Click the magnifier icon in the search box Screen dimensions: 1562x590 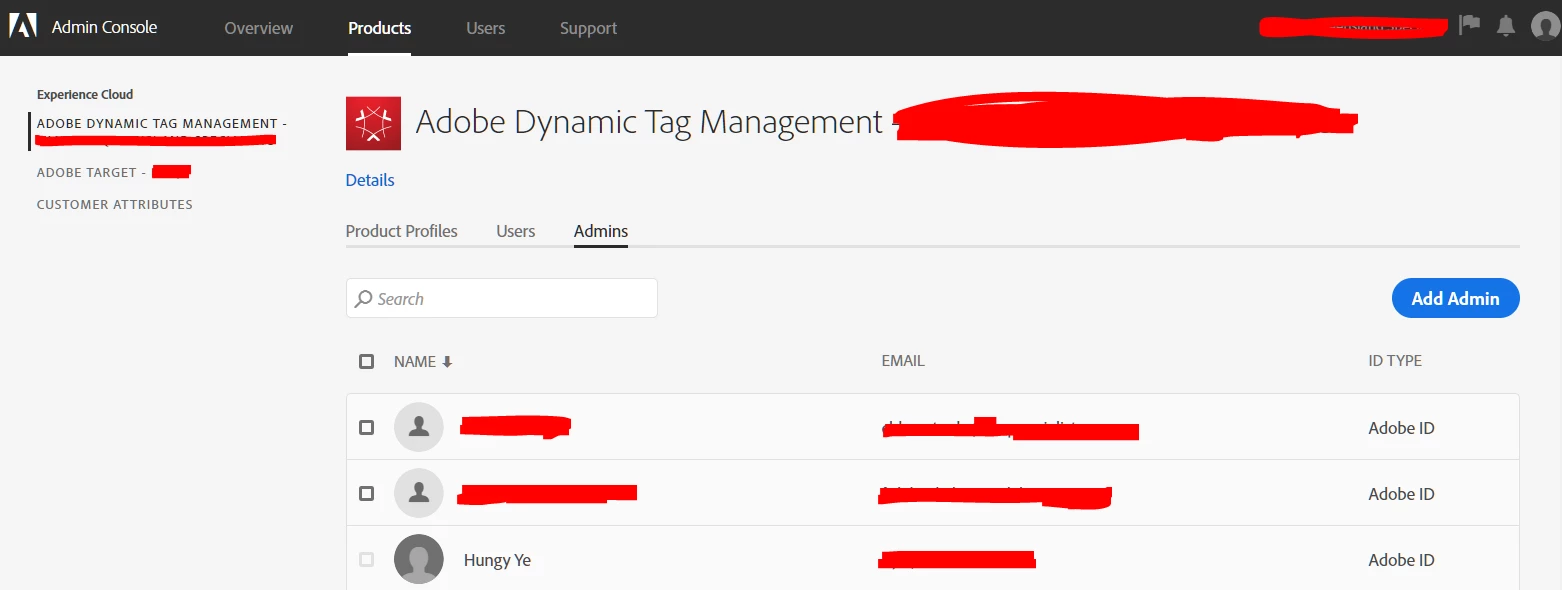tap(364, 299)
